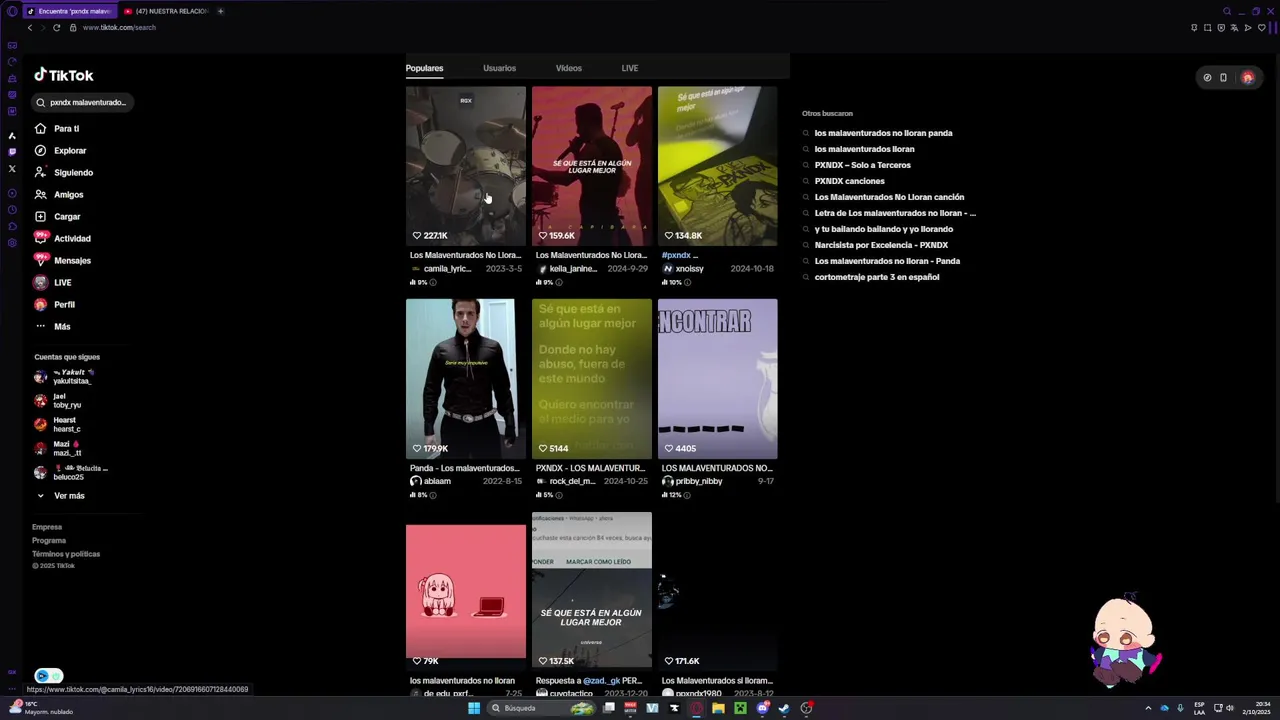Open suggested search 'los malaventurados no lloran panda'
The image size is (1280, 720).
click(x=883, y=133)
